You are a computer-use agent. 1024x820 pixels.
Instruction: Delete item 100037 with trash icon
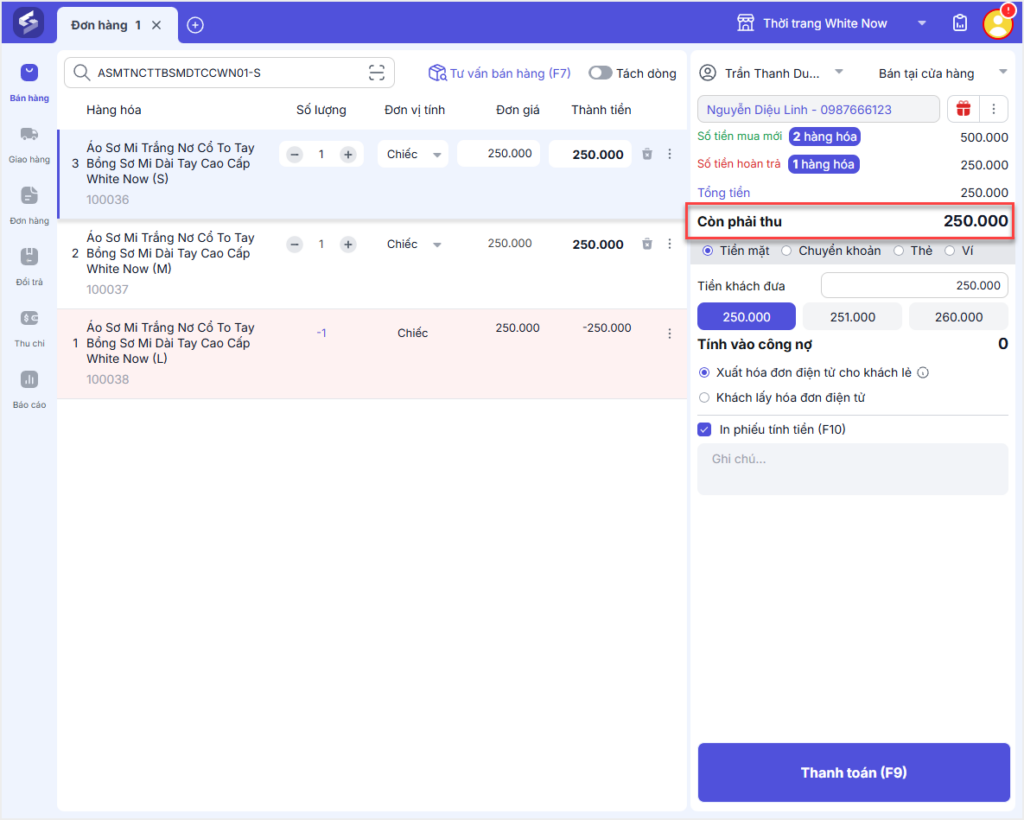[x=647, y=244]
